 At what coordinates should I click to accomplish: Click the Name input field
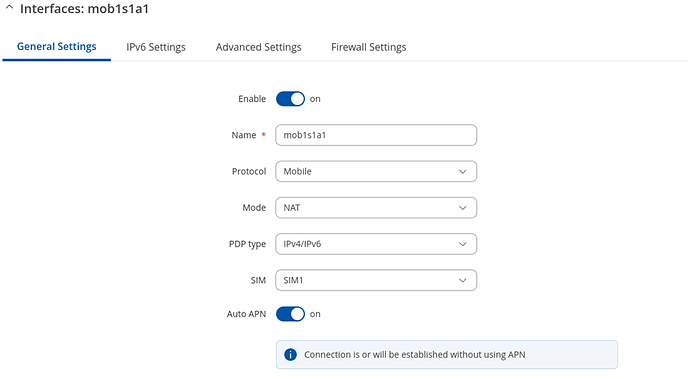[376, 135]
